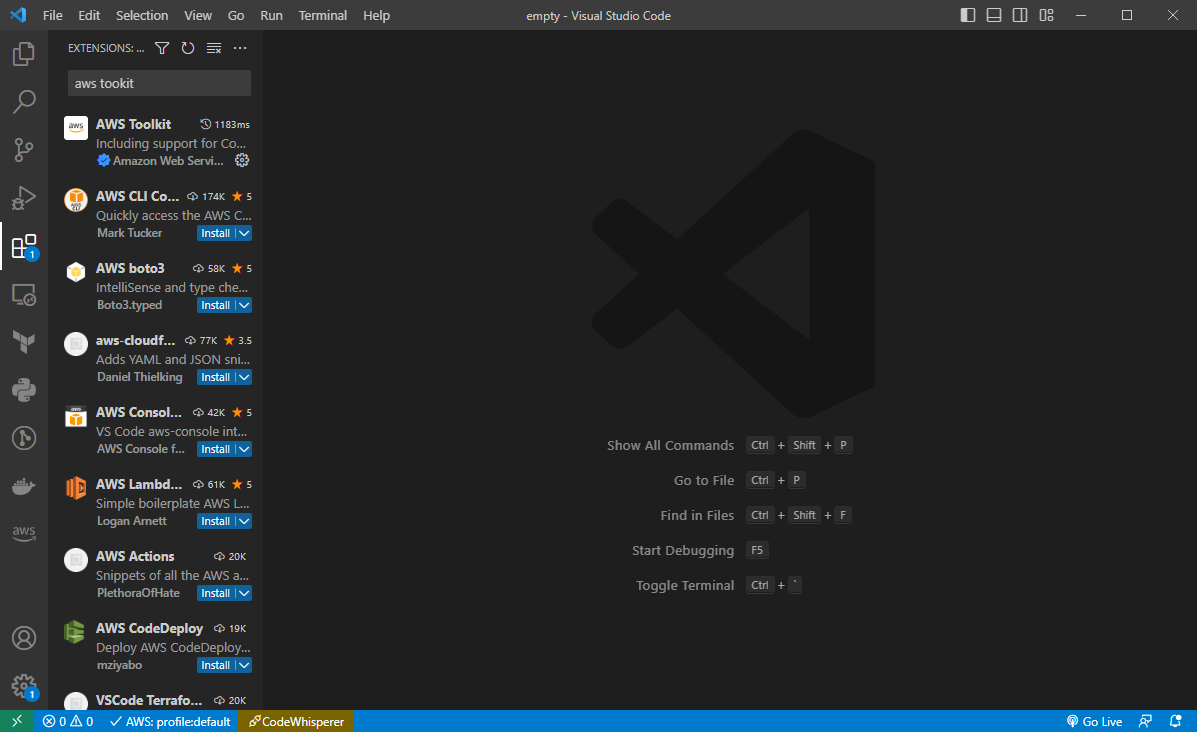The height and width of the screenshot is (732, 1197).
Task: Install Logan Arnett's AWS Lambda extension
Action: tap(215, 521)
